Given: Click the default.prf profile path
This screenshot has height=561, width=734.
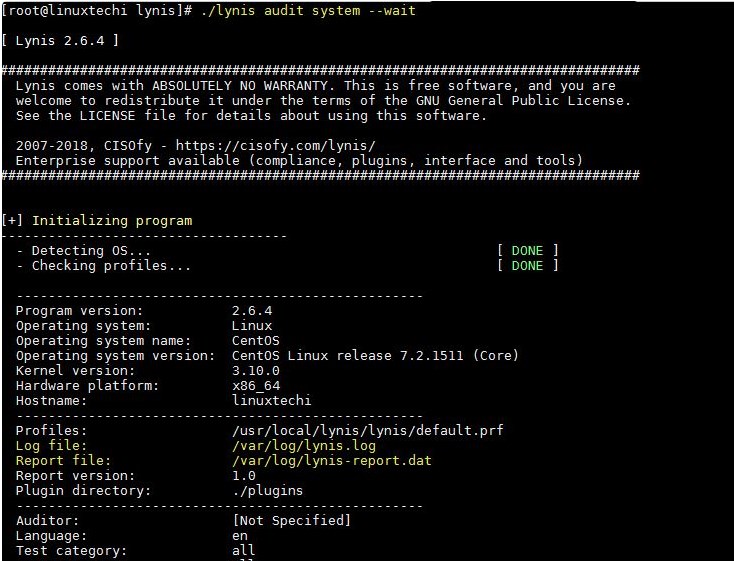Looking at the screenshot, I should pos(367,430).
